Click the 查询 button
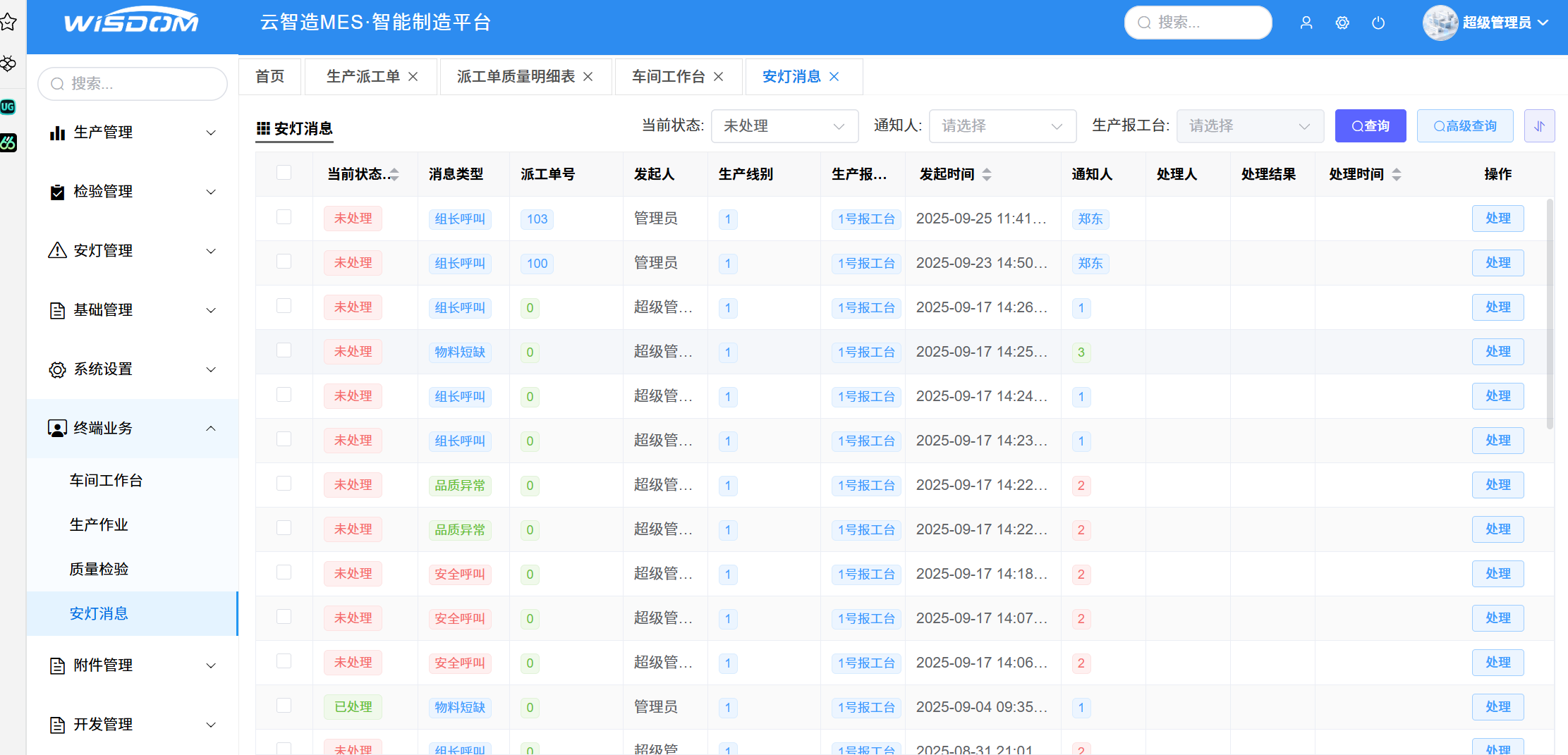 click(1371, 126)
